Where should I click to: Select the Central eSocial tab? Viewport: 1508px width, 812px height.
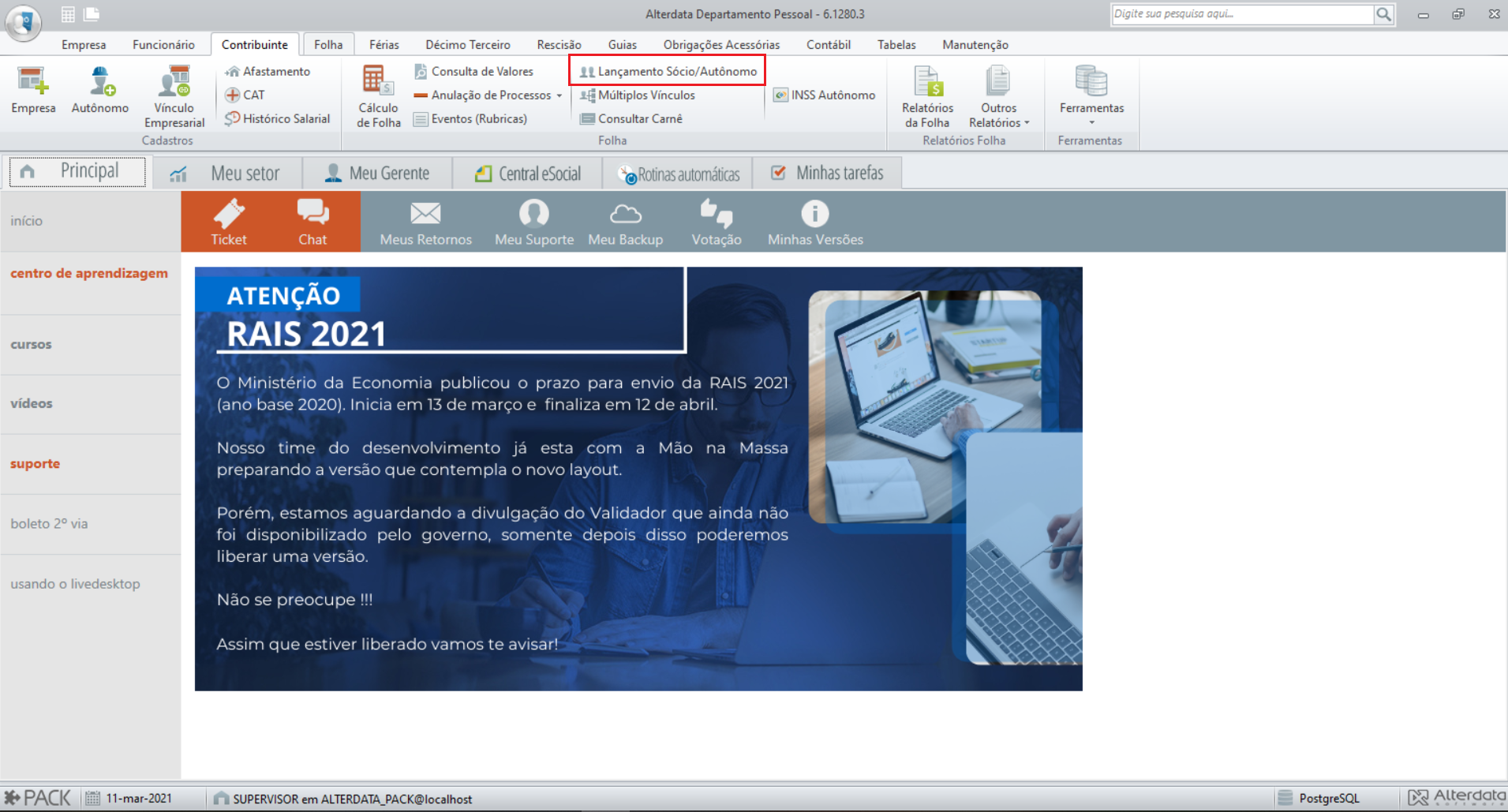click(527, 173)
